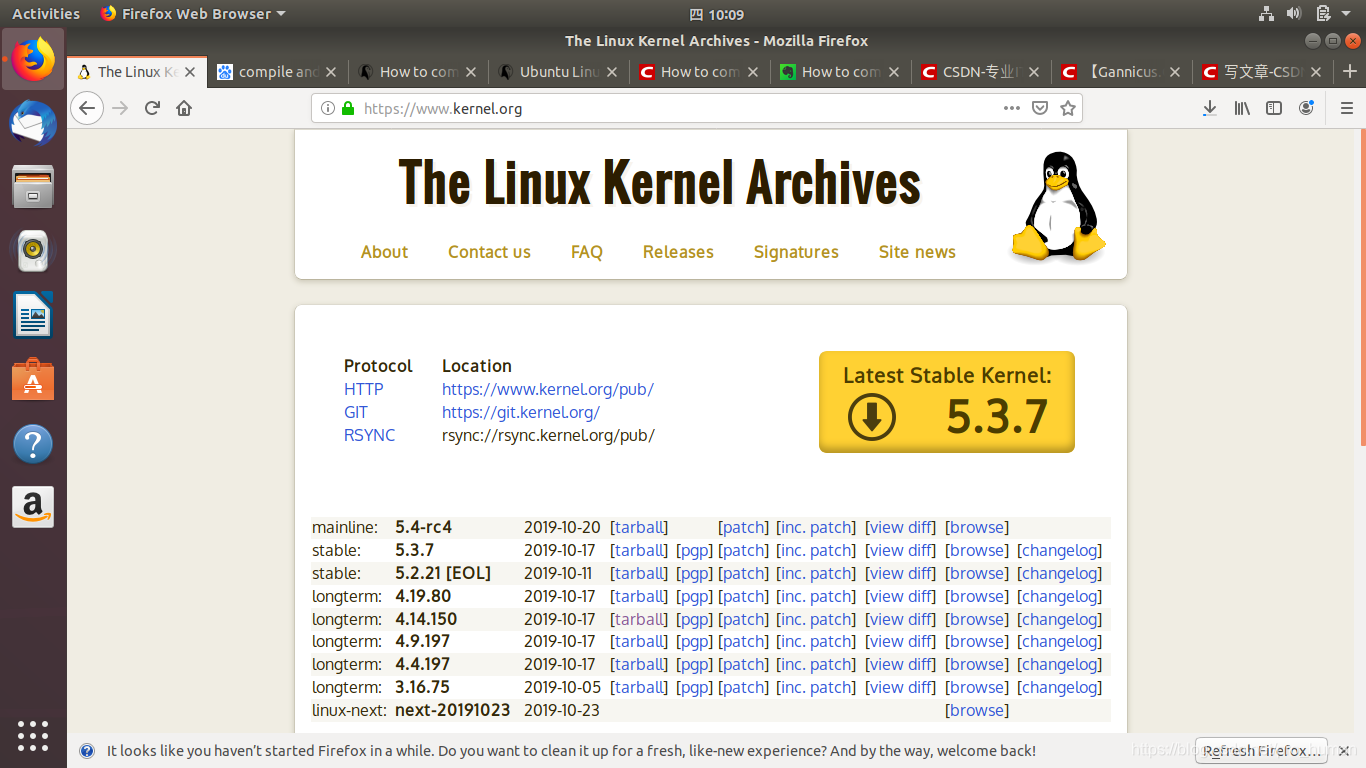Open the About page link
1366x768 pixels.
[x=384, y=252]
